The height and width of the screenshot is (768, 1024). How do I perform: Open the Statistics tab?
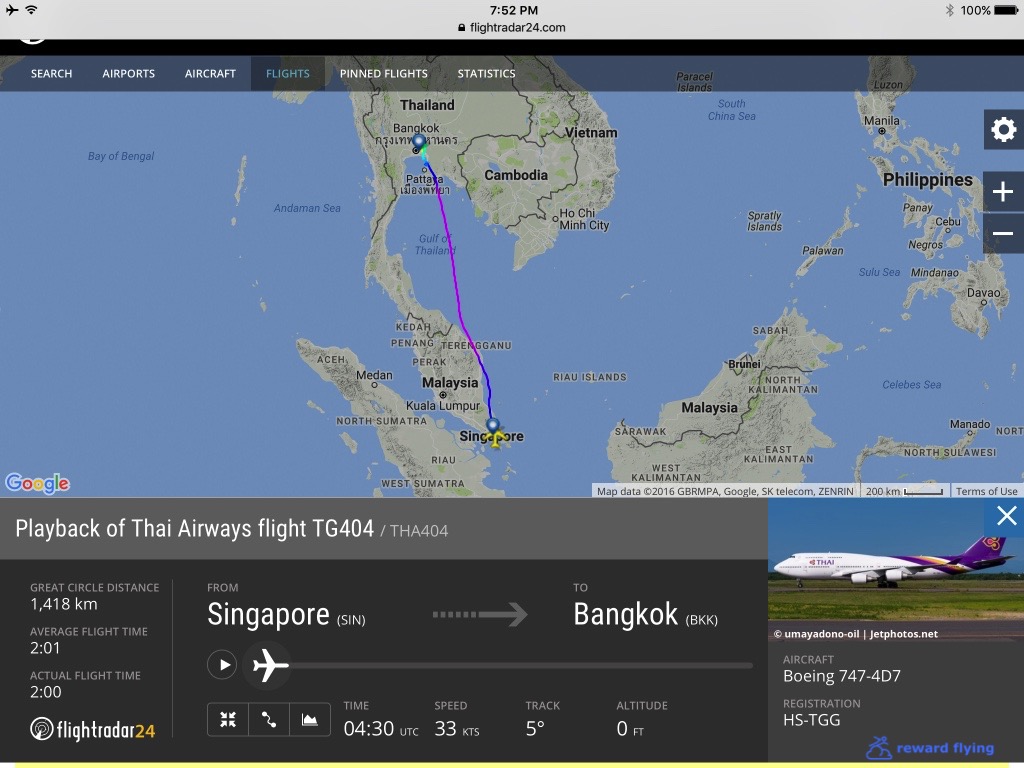[487, 74]
